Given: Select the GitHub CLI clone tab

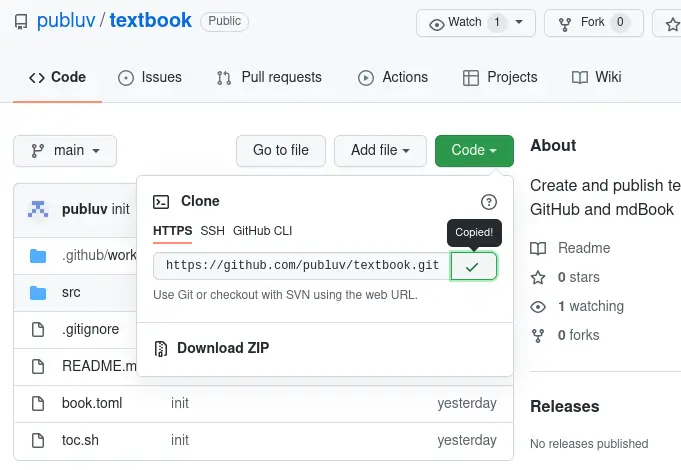Looking at the screenshot, I should coord(262,231).
